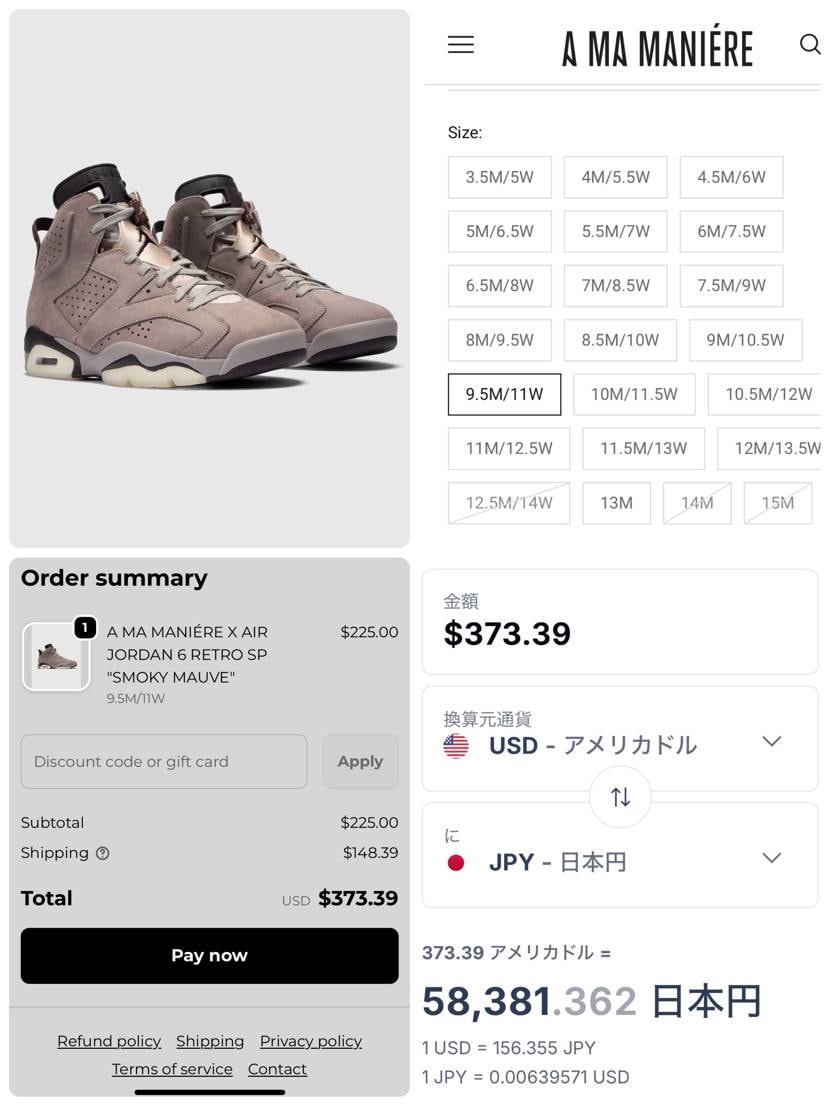This screenshot has width=830, height=1106.
Task: Select size 9.5M/11W
Action: pos(504,394)
